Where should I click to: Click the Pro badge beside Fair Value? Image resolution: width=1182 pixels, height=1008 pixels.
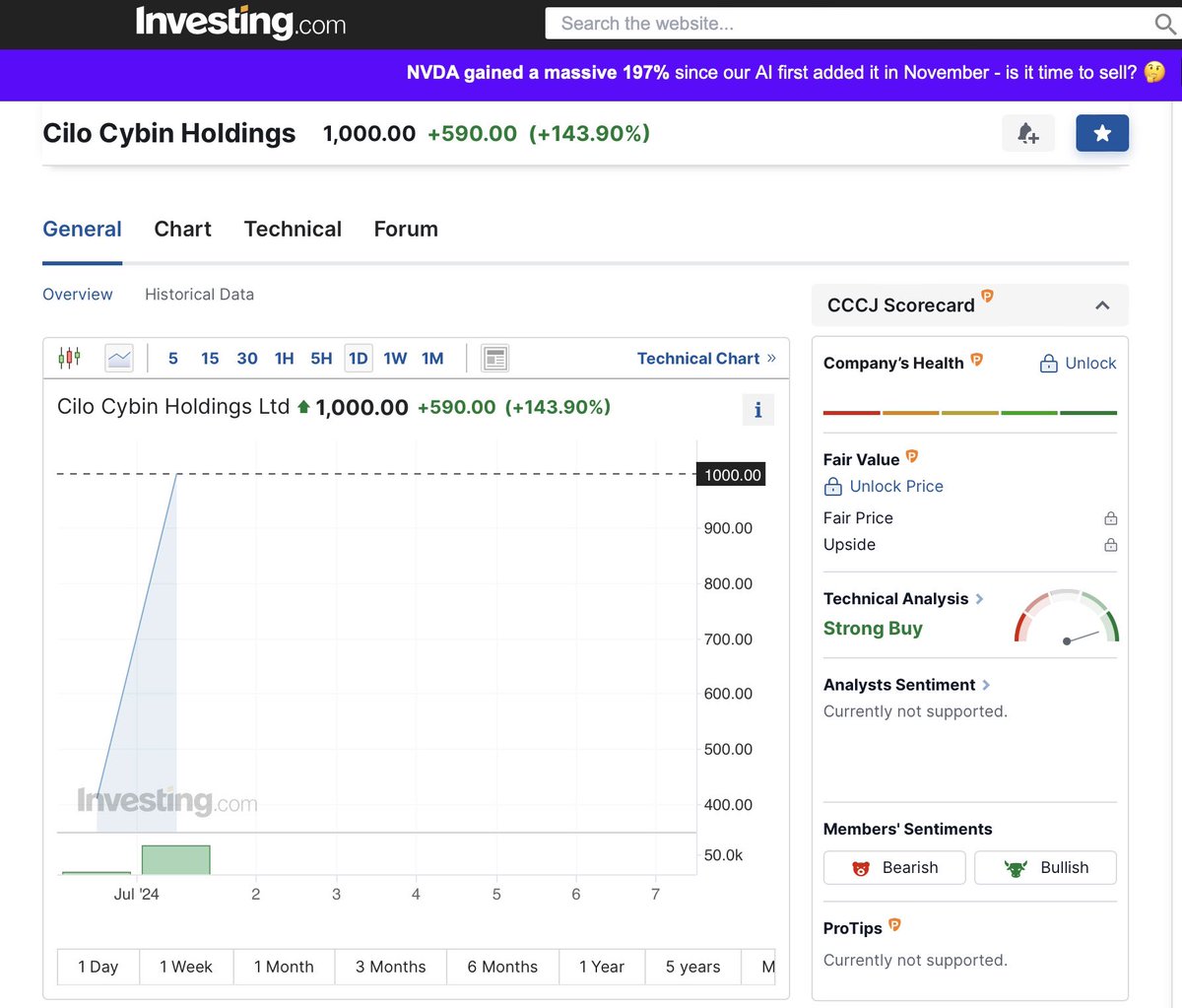coord(911,456)
